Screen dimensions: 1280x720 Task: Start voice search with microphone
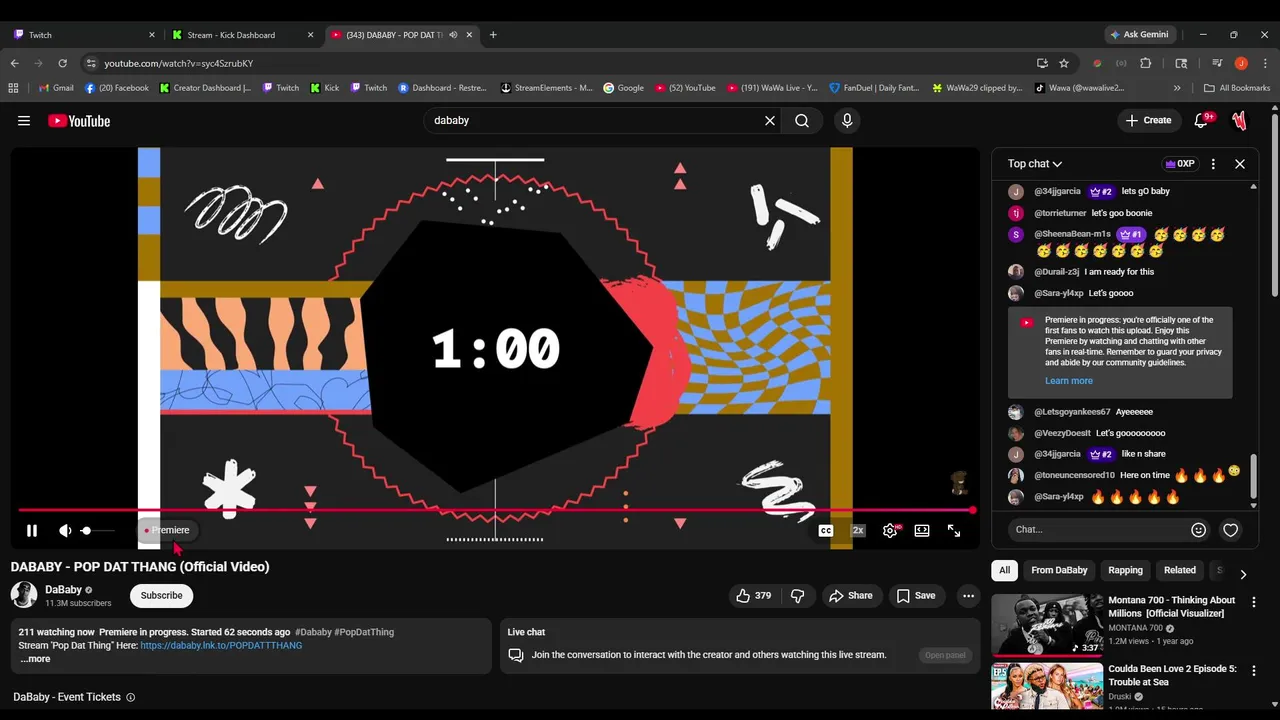click(847, 120)
